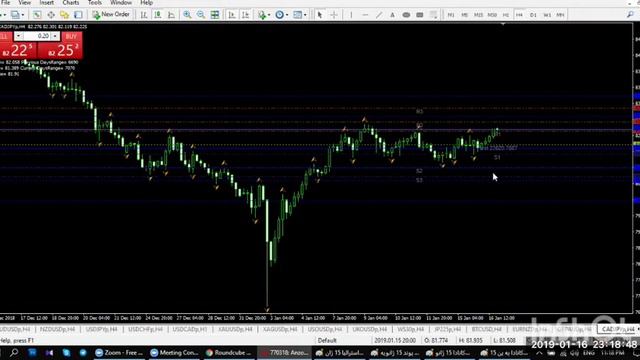This screenshot has height=360, width=640.
Task: Expand the Templates dropdown arrow
Action: [x=305, y=15]
